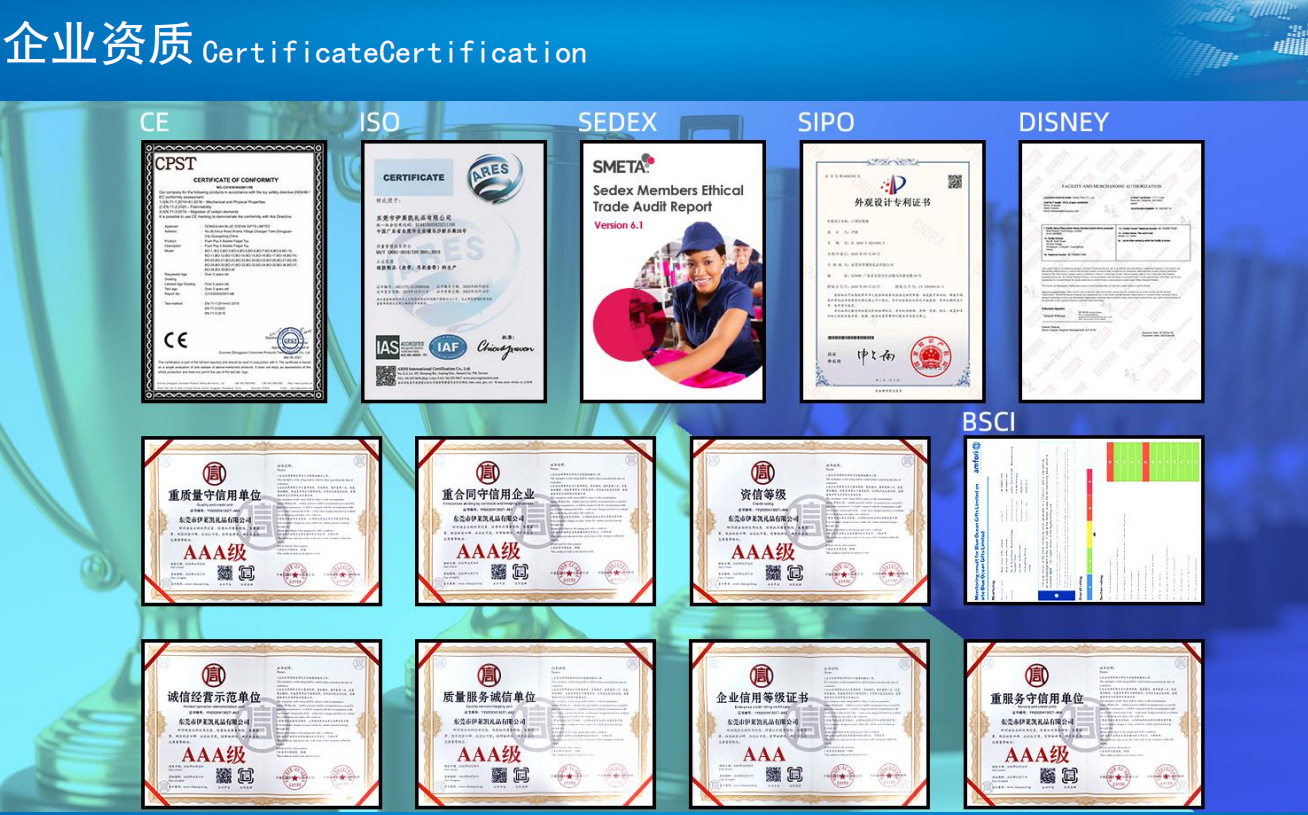Click the IAF badge on the ISO certificate

[448, 347]
